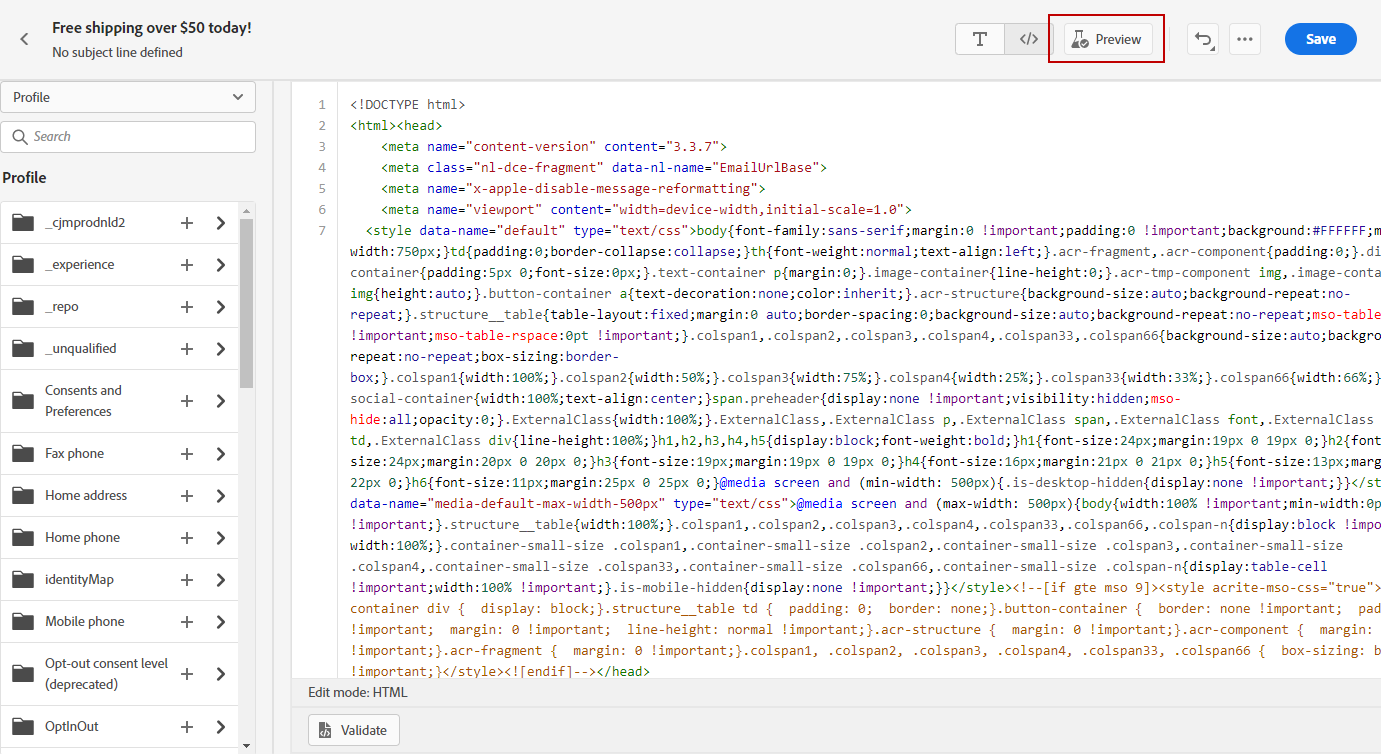This screenshot has height=754, width=1381.
Task: Click the 'Consents and Preferences' label
Action: pos(83,401)
